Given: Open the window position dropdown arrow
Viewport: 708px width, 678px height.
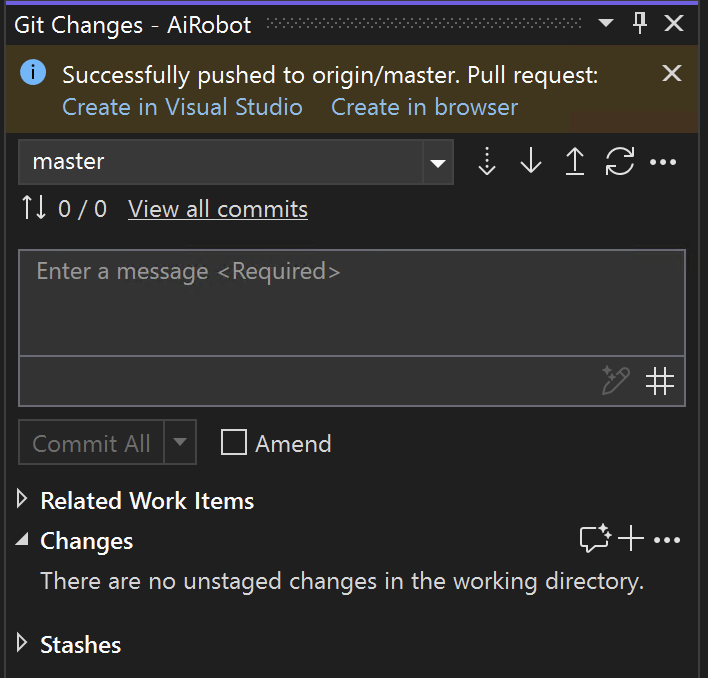Looking at the screenshot, I should pos(606,22).
